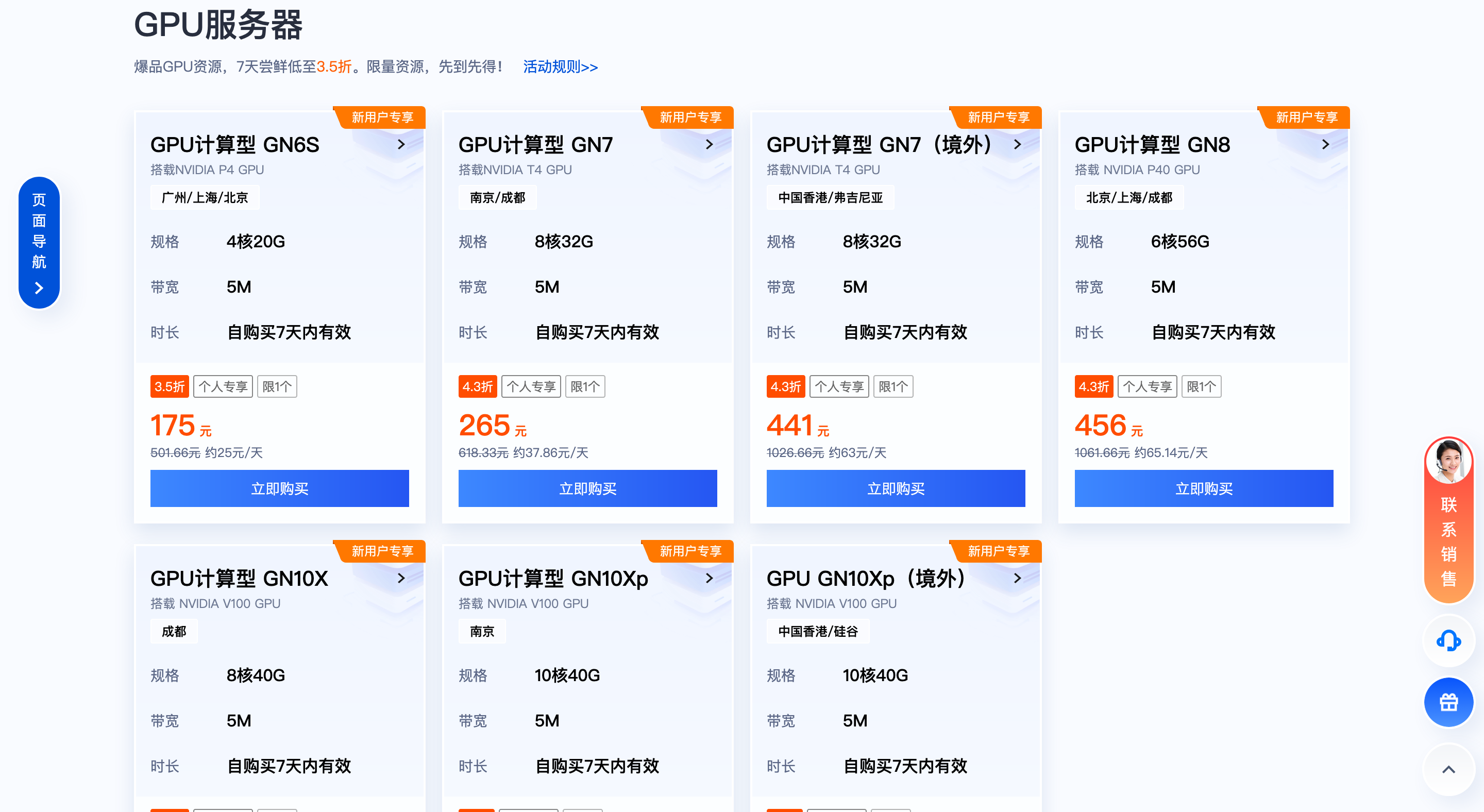Expand GN10Xp card details arrow
The height and width of the screenshot is (812, 1484).
[x=709, y=578]
